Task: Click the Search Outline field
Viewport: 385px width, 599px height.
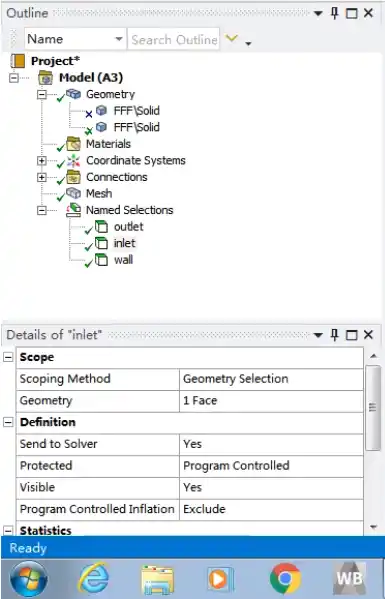Action: (174, 39)
